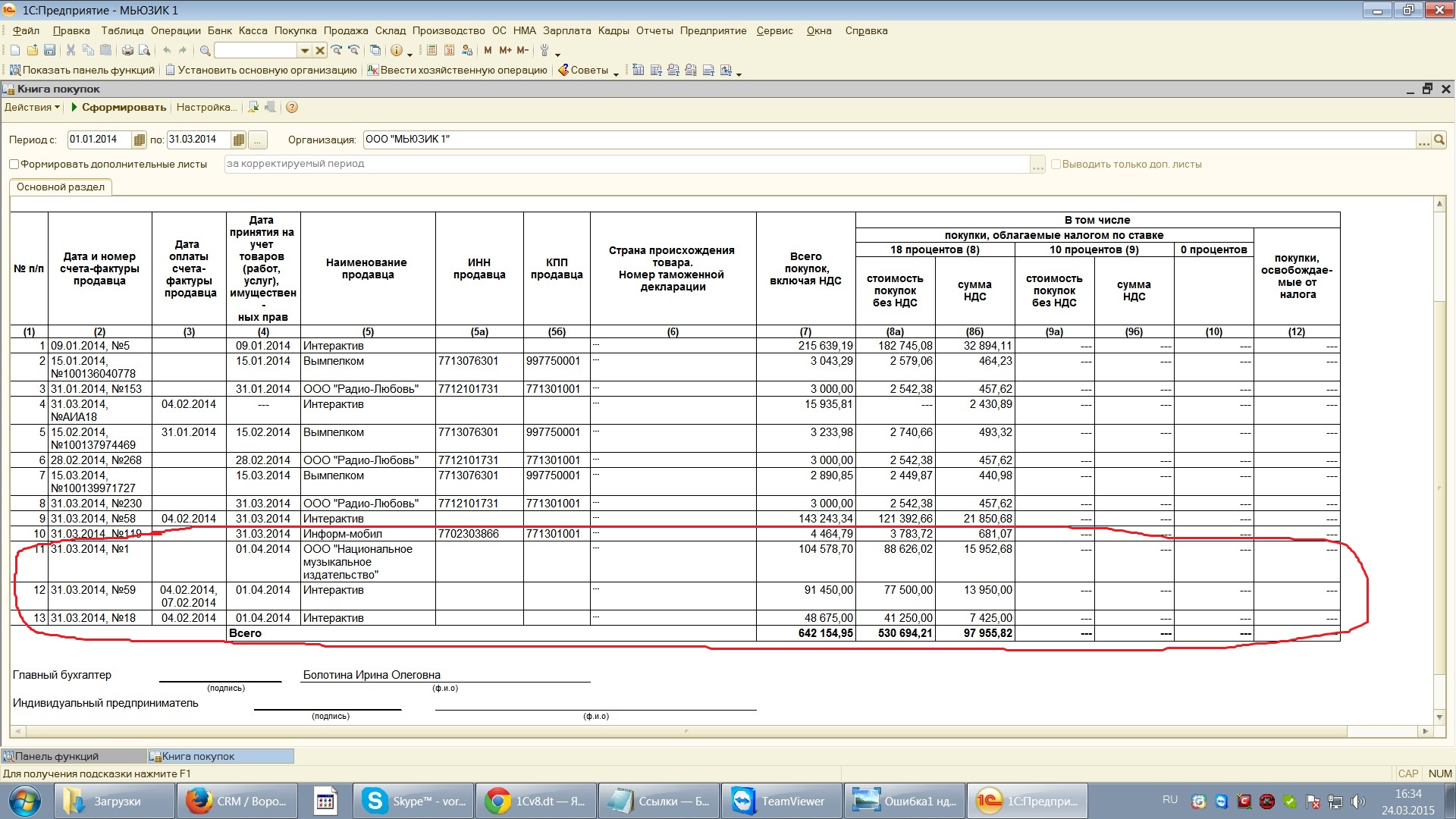The image size is (1456, 819).
Task: Click magnifier icon beside organization field
Action: point(1439,140)
